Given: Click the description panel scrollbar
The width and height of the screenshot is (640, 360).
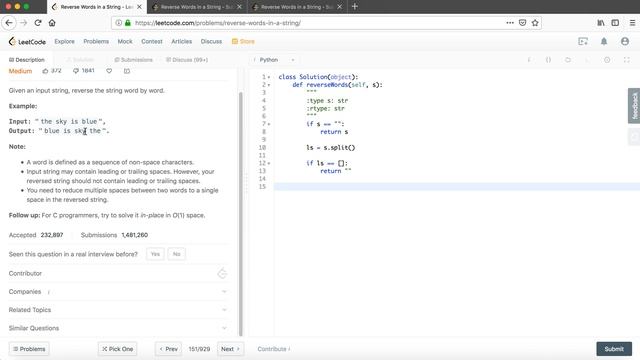Looking at the screenshot, I should pos(240,213).
